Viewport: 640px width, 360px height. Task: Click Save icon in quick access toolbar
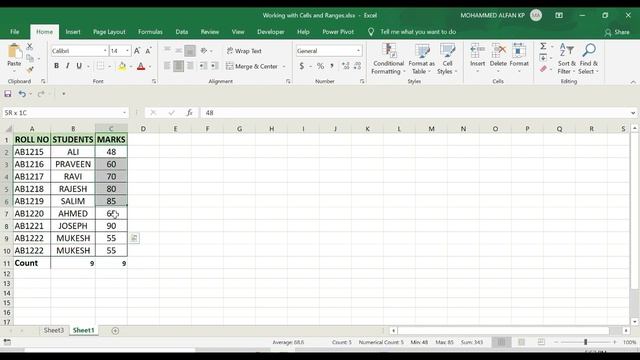click(x=8, y=94)
